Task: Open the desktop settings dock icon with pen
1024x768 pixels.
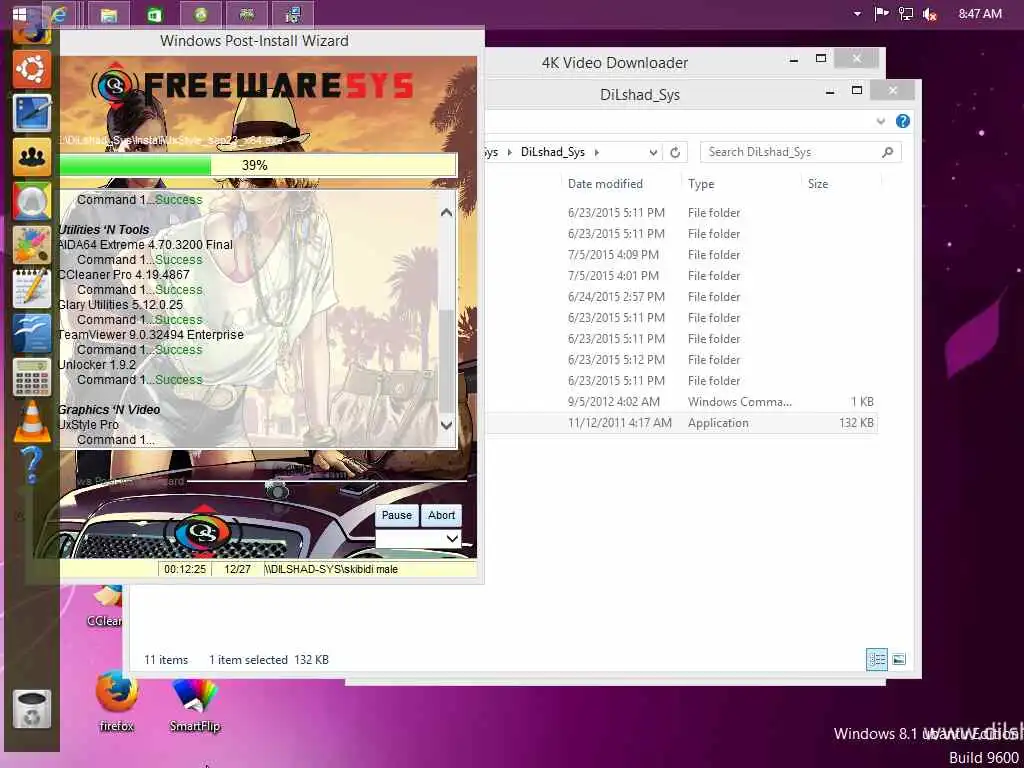Action: [31, 113]
